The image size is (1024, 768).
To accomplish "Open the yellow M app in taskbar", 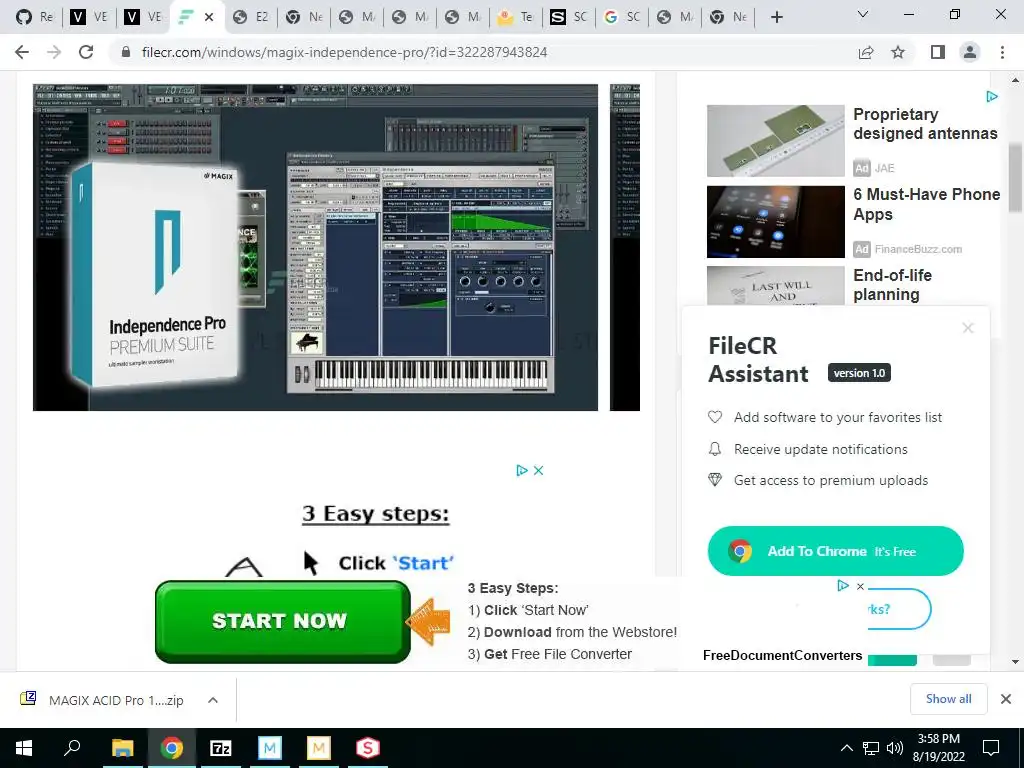I will [x=319, y=748].
